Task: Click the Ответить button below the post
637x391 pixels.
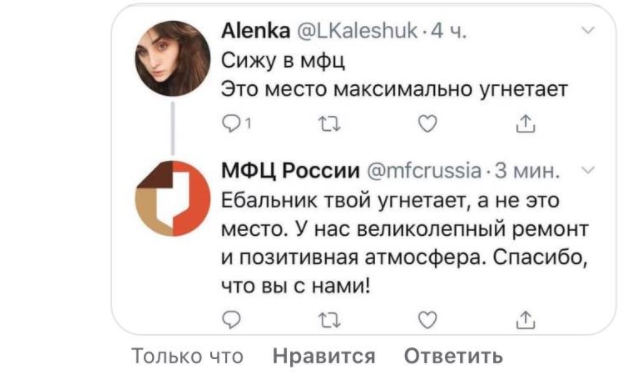Action: click(x=453, y=356)
